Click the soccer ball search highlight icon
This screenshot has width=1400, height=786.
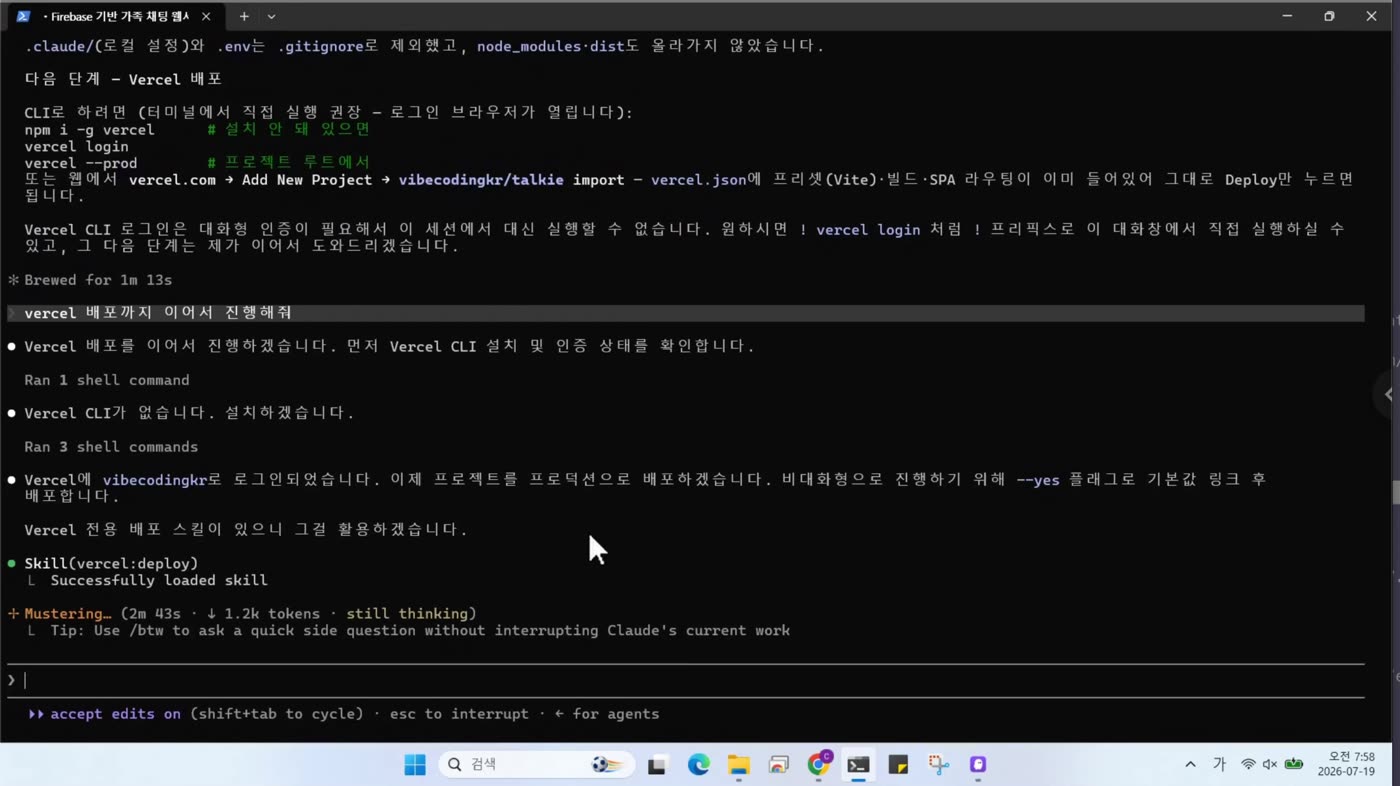tap(606, 765)
